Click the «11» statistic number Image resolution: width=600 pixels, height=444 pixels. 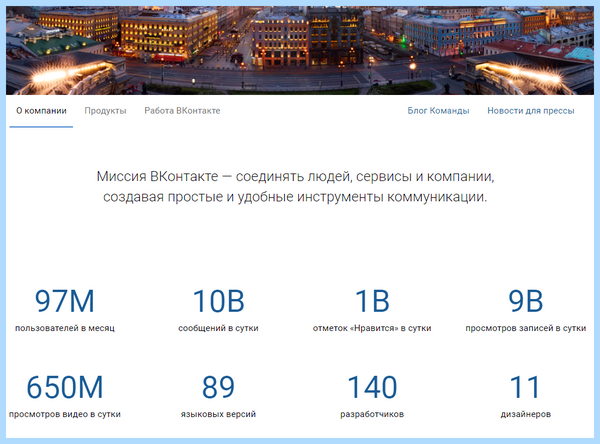pyautogui.click(x=525, y=387)
